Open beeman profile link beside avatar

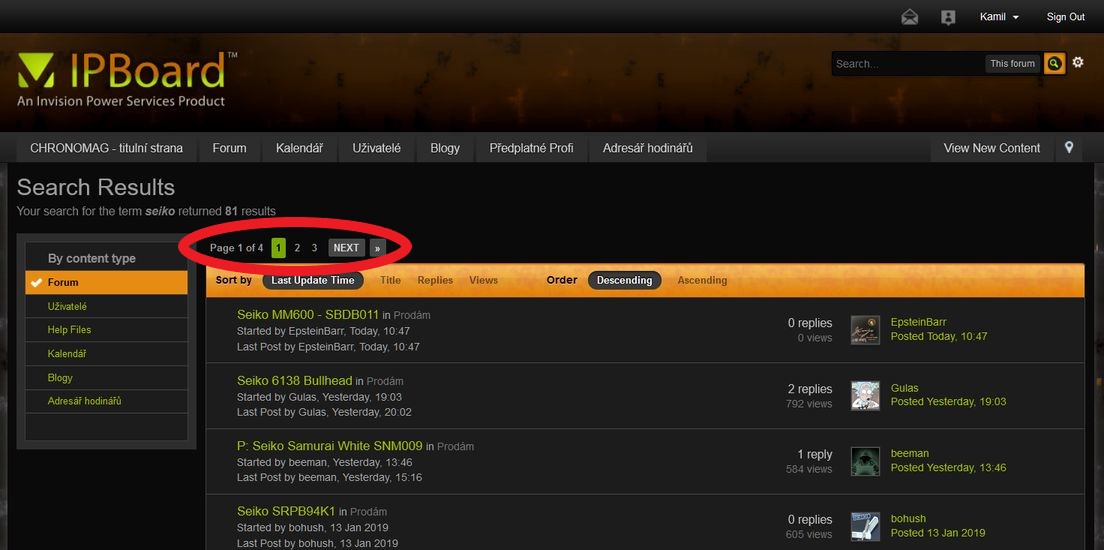[910, 454]
